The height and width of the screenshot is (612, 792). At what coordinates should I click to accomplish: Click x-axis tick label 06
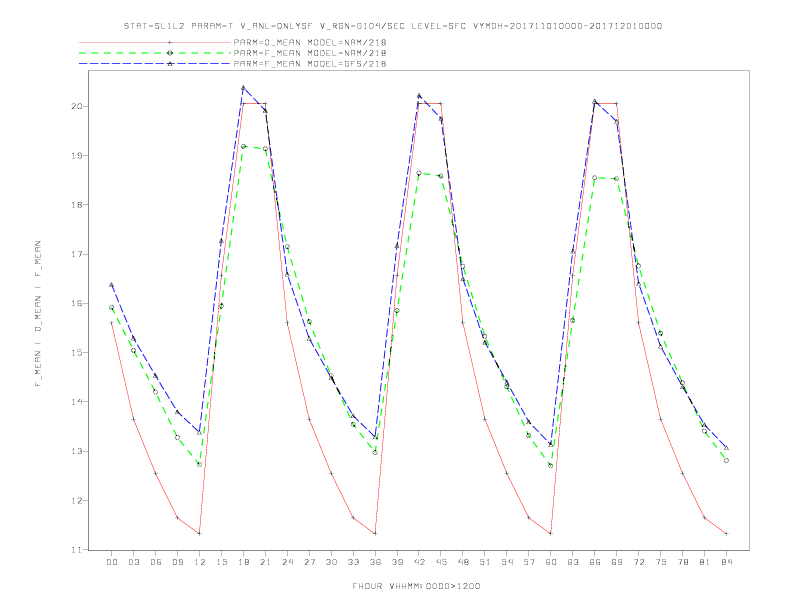[x=156, y=562]
